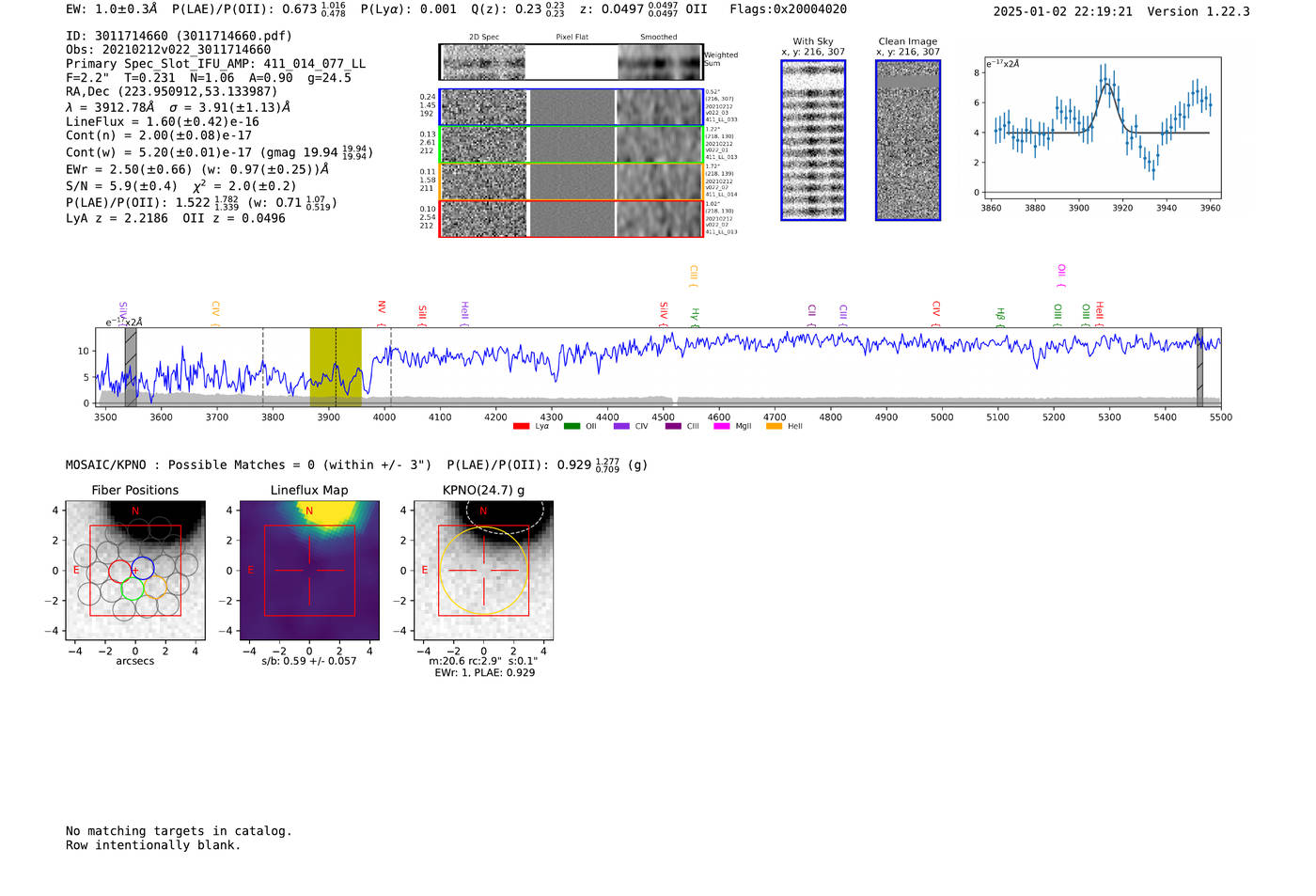This screenshot has height=896, width=1316.
Task: Select the red-bordered 2D spectrum row
Action: 572,218
